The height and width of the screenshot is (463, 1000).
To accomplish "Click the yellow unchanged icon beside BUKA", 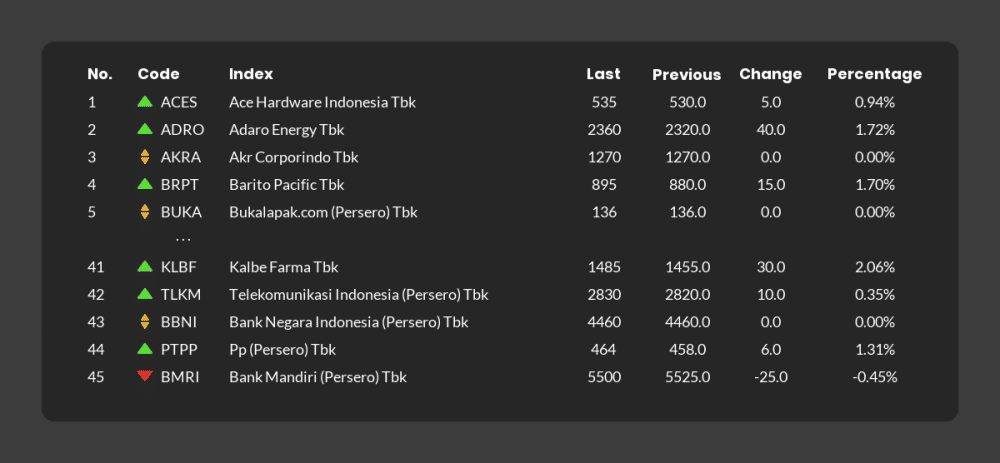I will tap(145, 212).
